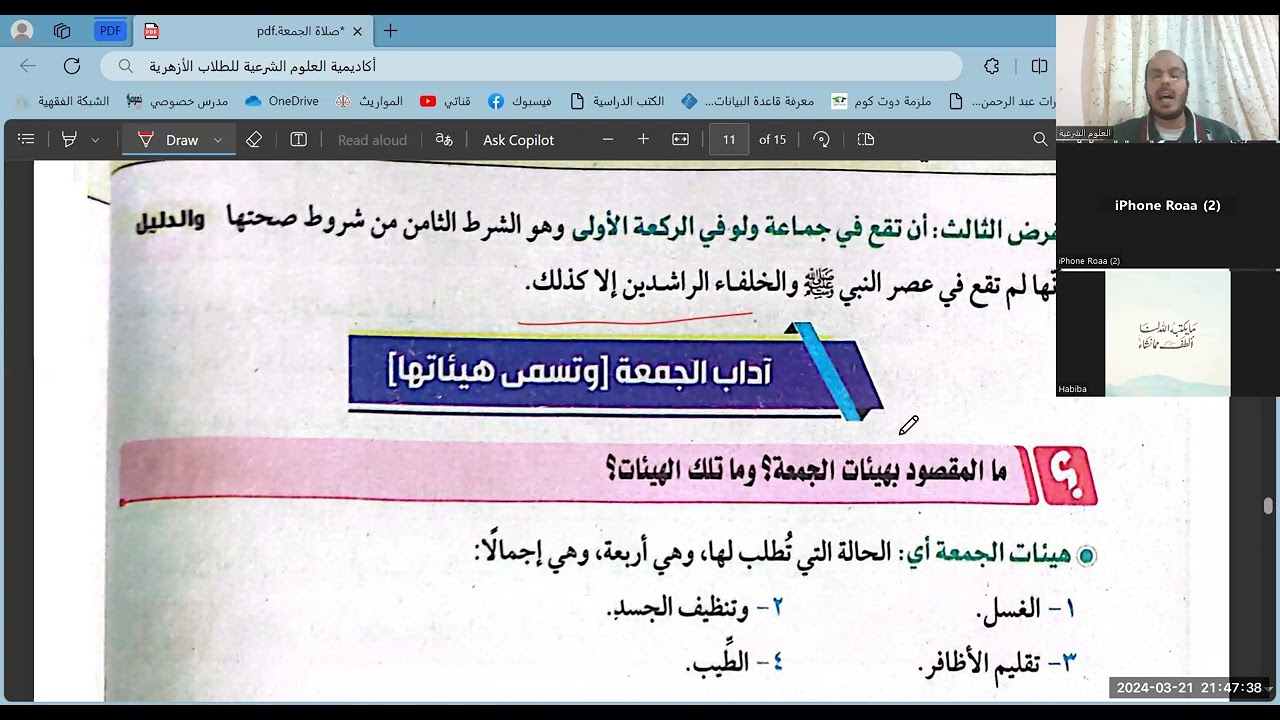Open a new browser tab
The height and width of the screenshot is (720, 1280).
click(390, 31)
